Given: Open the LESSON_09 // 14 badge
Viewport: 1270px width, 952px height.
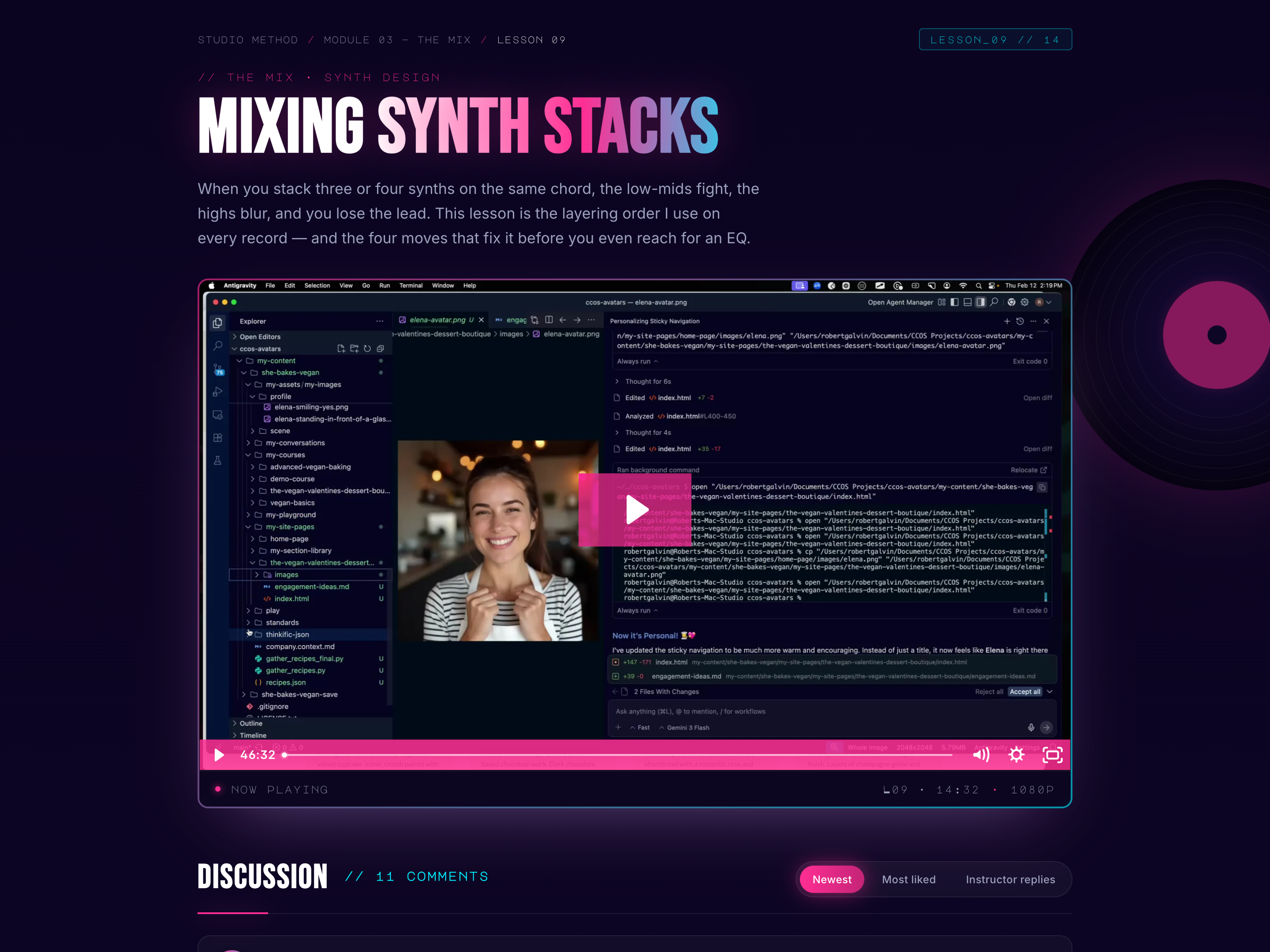Looking at the screenshot, I should pyautogui.click(x=995, y=40).
